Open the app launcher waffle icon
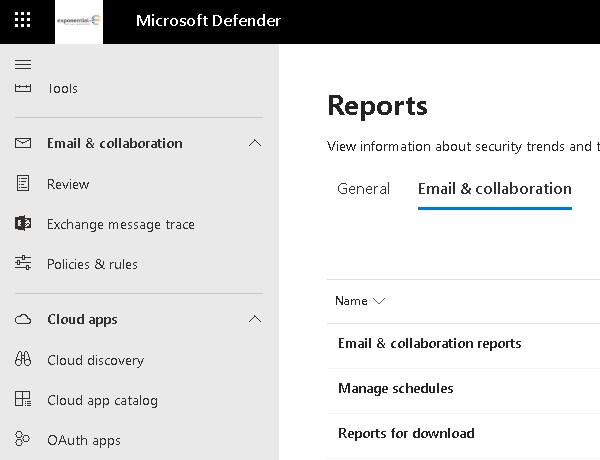The height and width of the screenshot is (460, 600). [23, 21]
